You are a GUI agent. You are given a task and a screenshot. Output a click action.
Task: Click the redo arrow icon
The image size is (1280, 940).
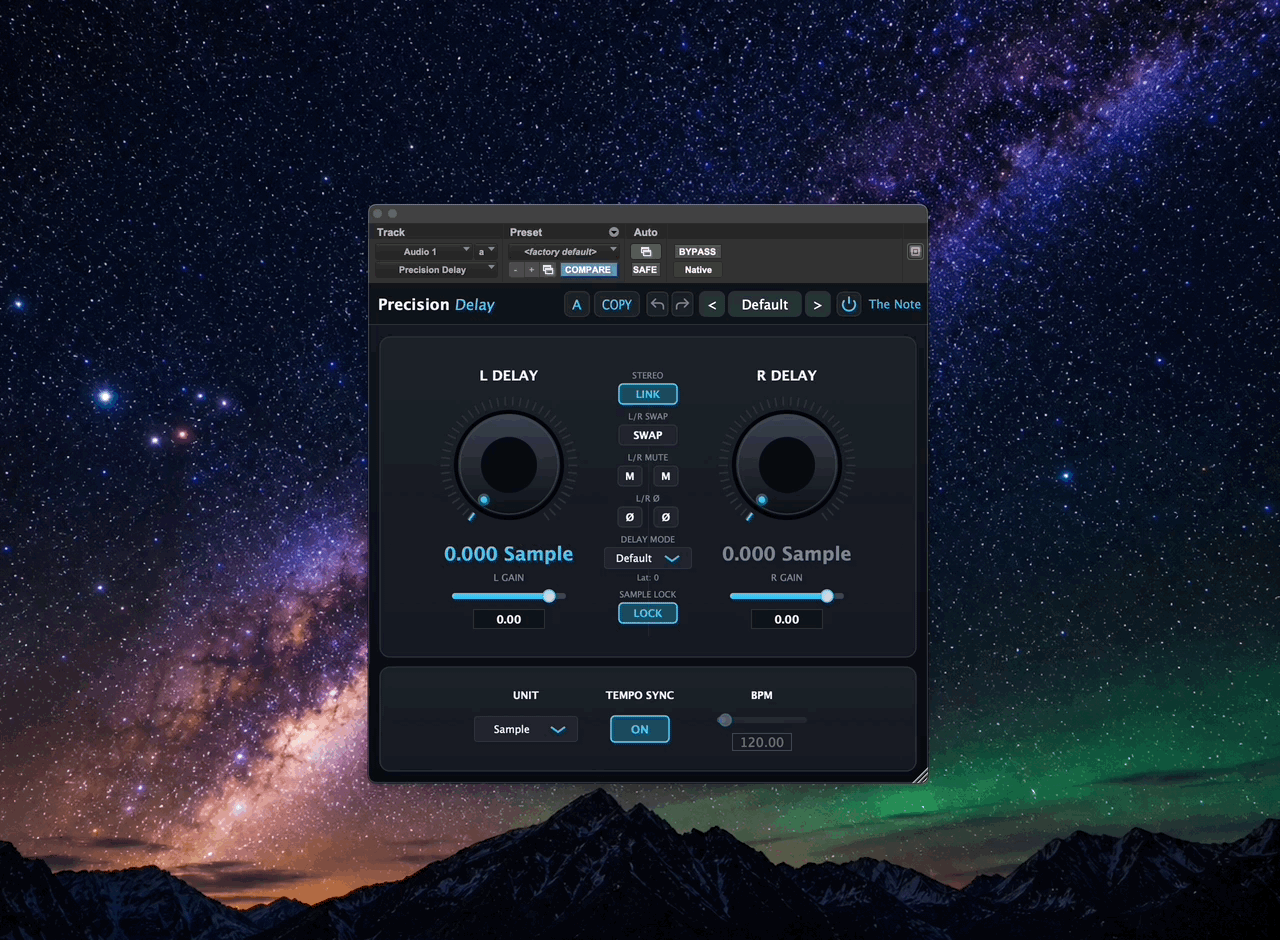click(x=682, y=305)
